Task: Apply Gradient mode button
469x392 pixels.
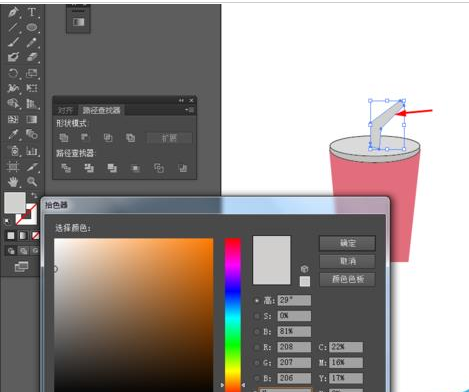Action: [x=23, y=236]
